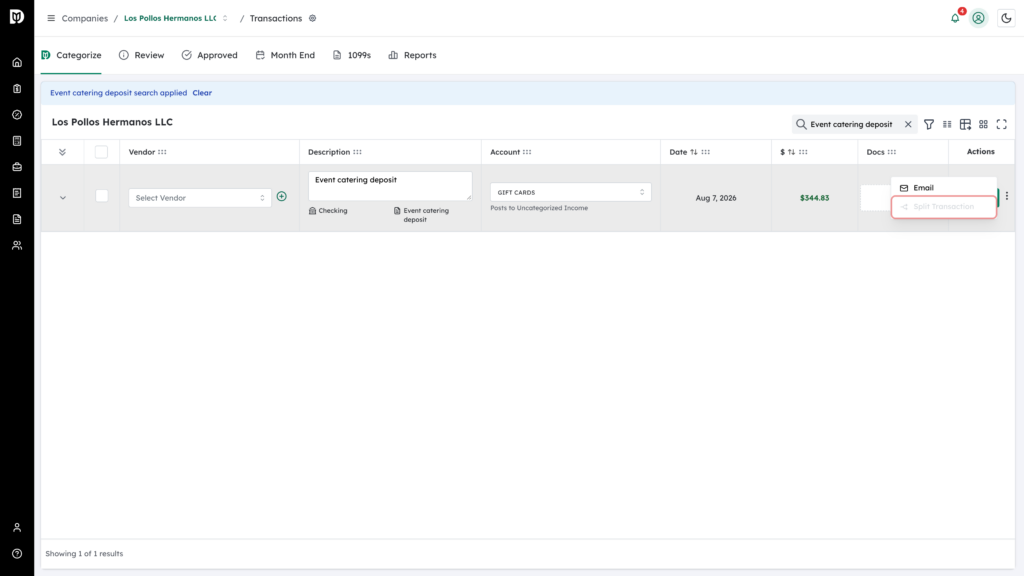Switch to the Categorize tab
Image resolution: width=1024 pixels, height=576 pixels.
point(72,56)
